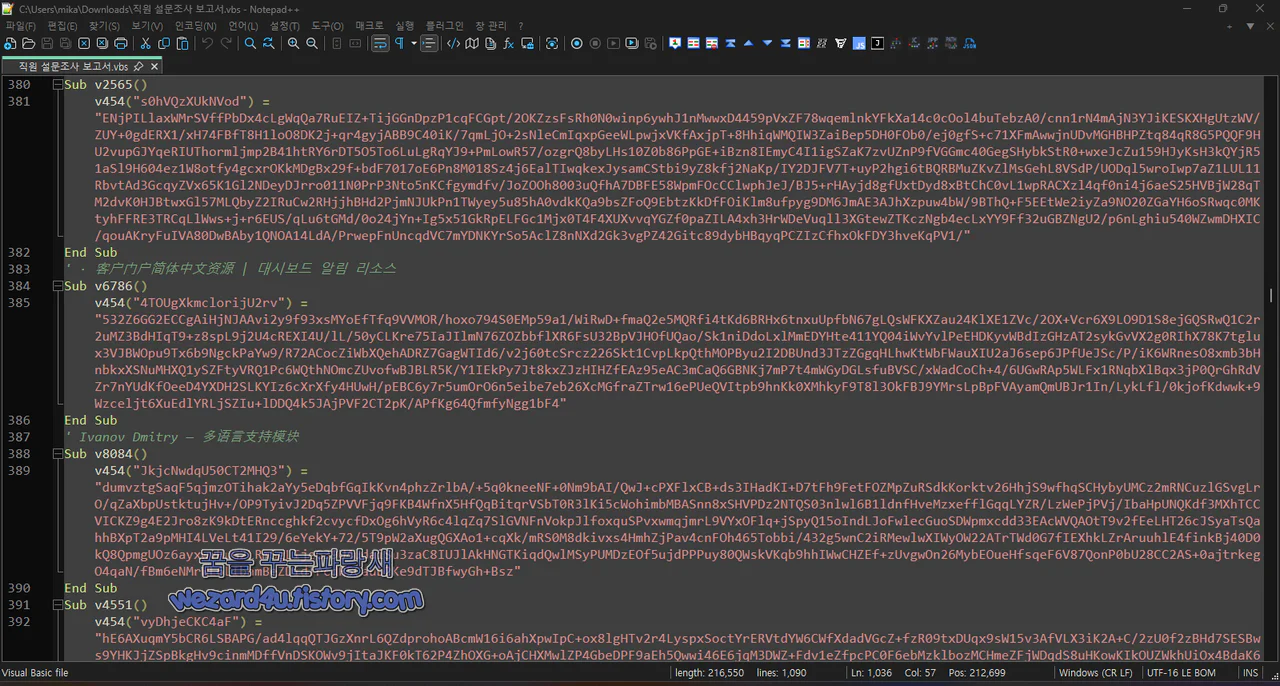The image size is (1280, 686).
Task: Toggle Synchronize Vertical Scrolling icon
Action: pyautogui.click(x=337, y=44)
